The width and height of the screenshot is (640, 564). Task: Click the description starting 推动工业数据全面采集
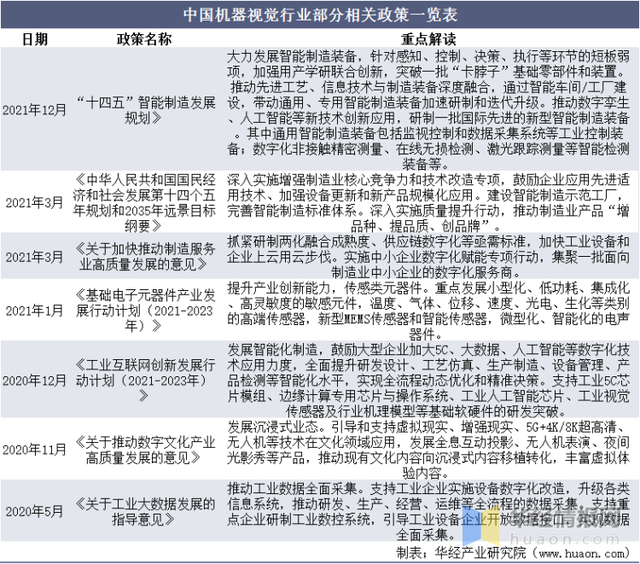tap(428, 512)
